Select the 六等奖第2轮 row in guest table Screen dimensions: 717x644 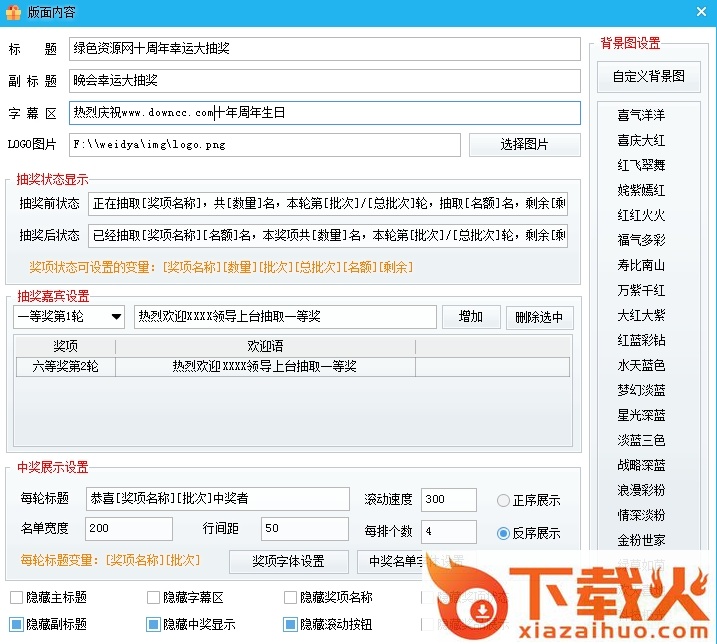(66, 366)
